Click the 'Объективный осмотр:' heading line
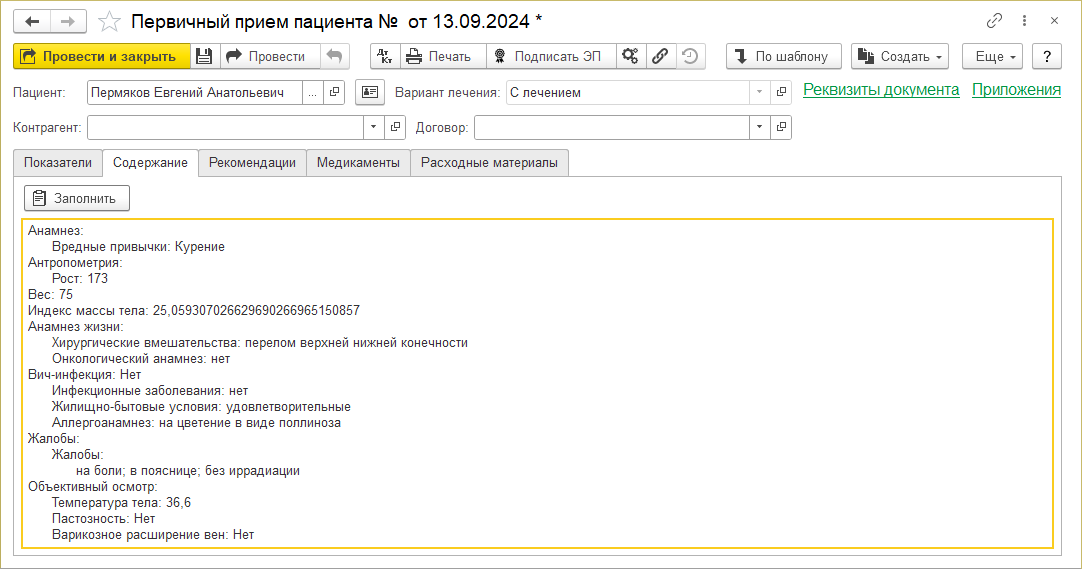Image resolution: width=1082 pixels, height=569 pixels. tap(92, 487)
